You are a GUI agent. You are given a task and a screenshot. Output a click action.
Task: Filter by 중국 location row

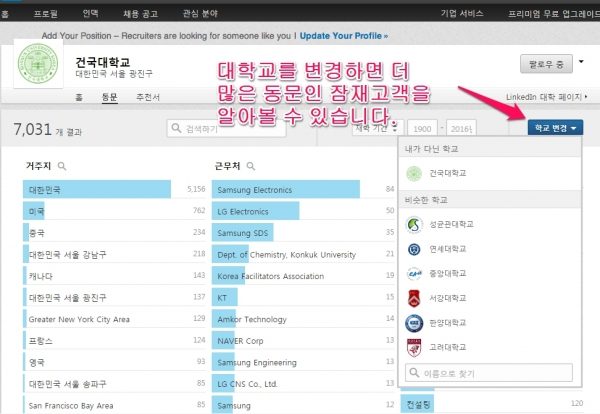[114, 233]
